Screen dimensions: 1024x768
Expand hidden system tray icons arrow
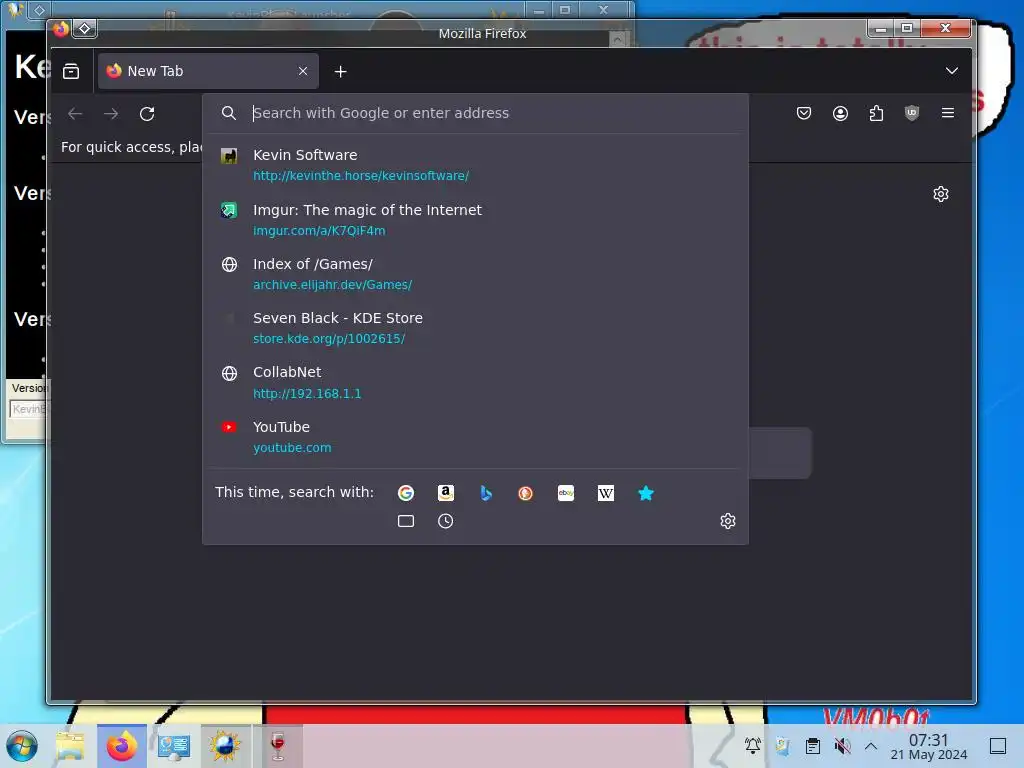coord(871,745)
